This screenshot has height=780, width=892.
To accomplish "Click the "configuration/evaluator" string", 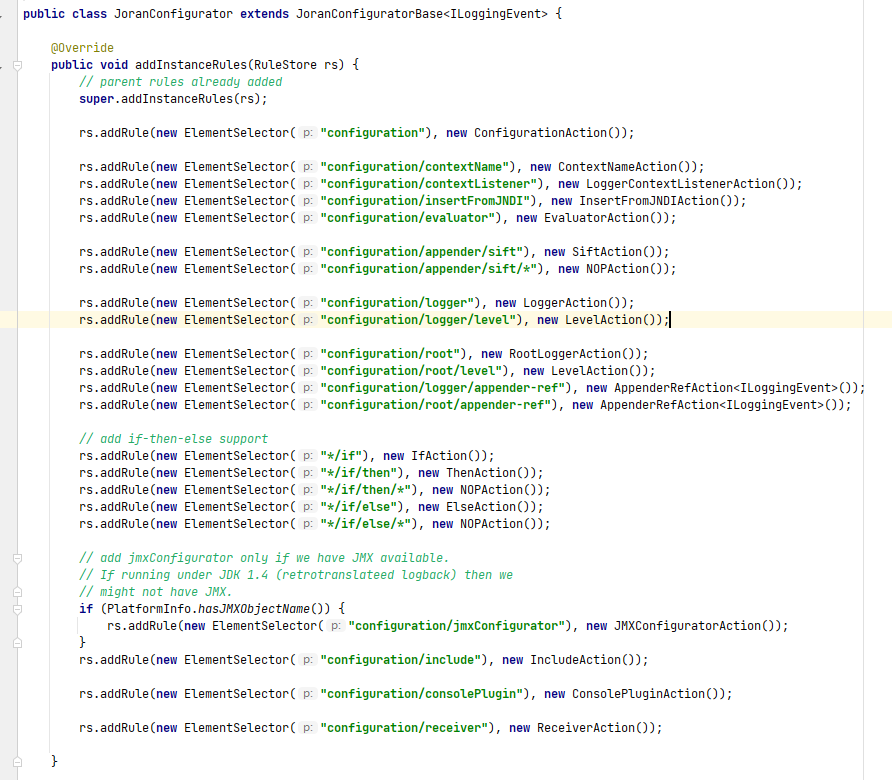I will (x=408, y=218).
